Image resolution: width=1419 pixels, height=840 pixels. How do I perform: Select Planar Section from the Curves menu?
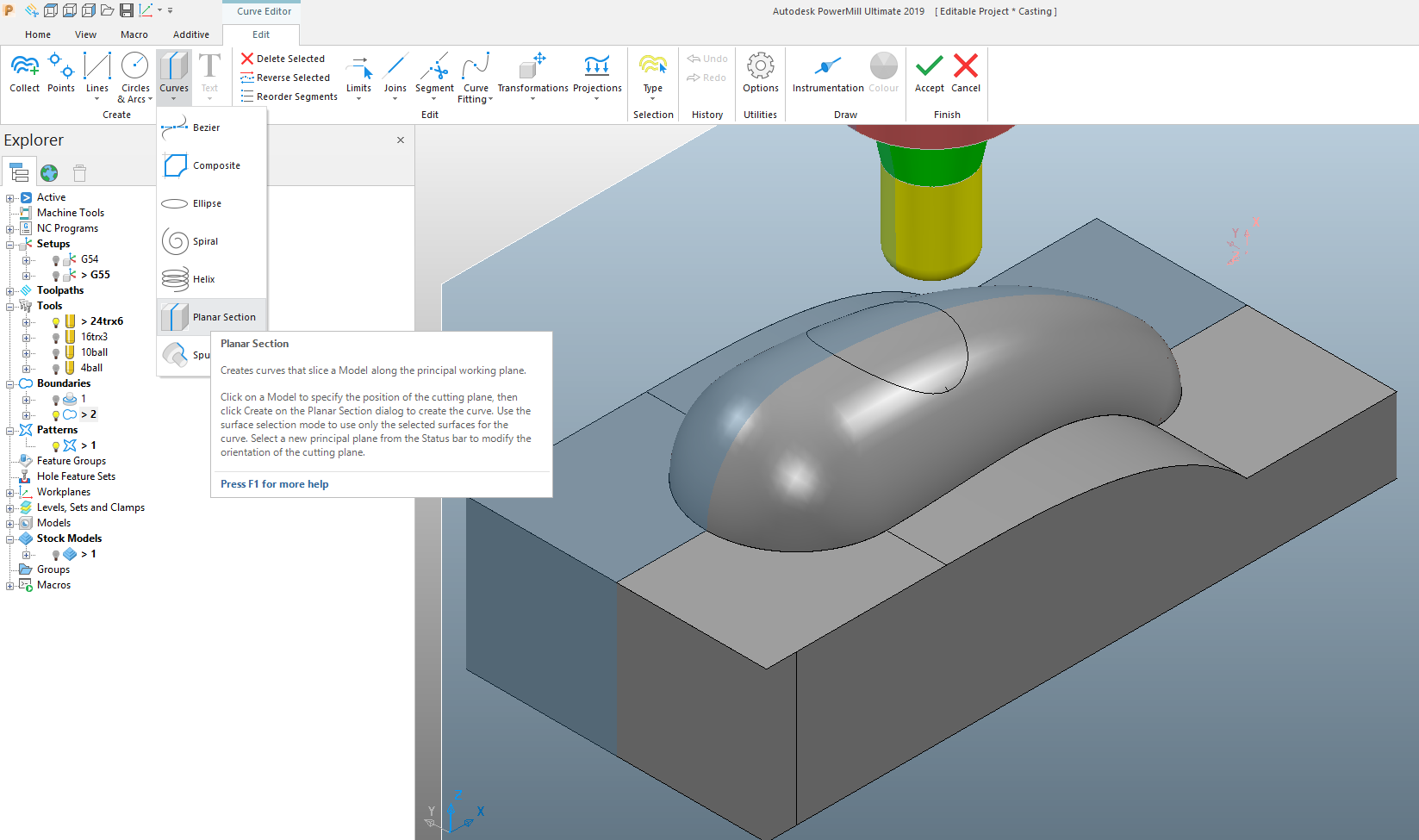click(226, 316)
